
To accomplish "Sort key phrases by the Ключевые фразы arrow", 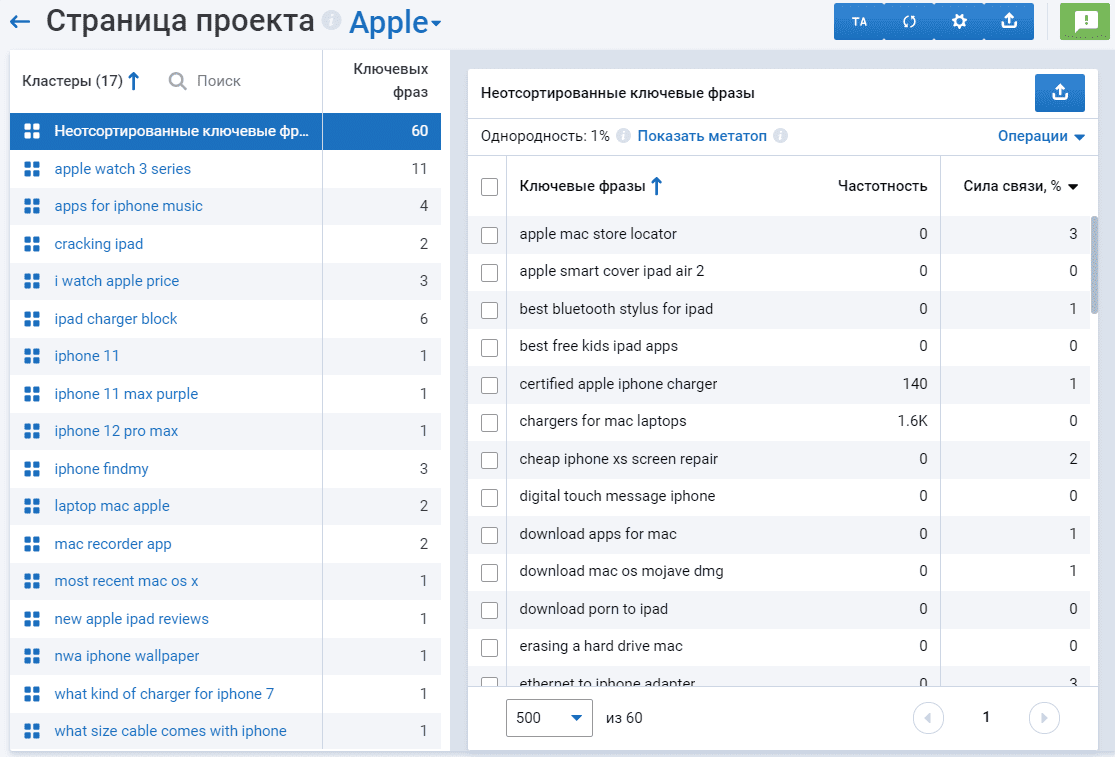I will pyautogui.click(x=657, y=186).
